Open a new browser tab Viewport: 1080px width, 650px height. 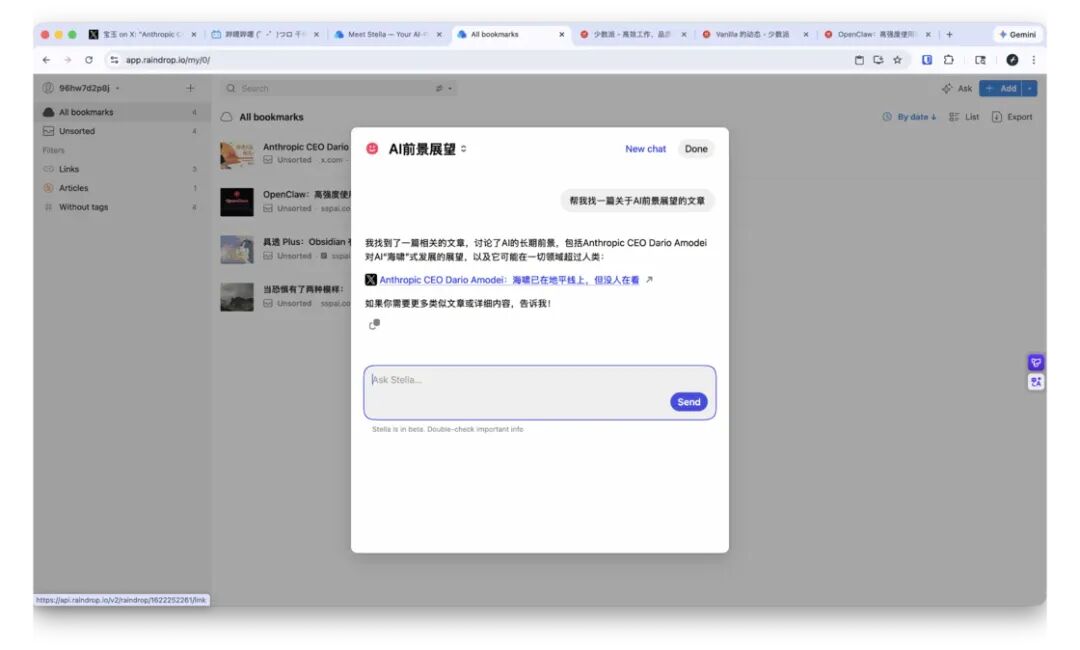pyautogui.click(x=949, y=34)
